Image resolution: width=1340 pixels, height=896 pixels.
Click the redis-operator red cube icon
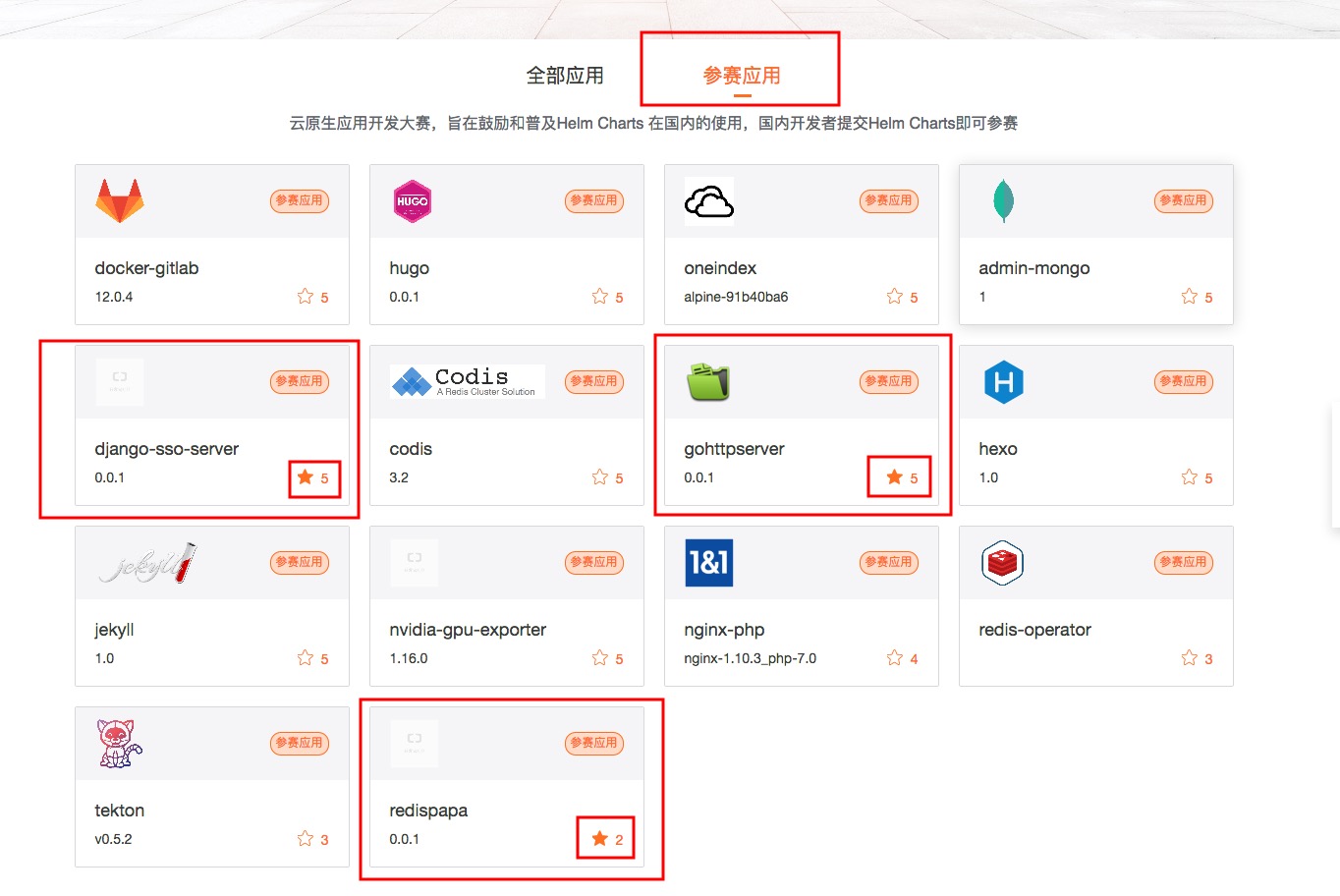pyautogui.click(x=1003, y=563)
